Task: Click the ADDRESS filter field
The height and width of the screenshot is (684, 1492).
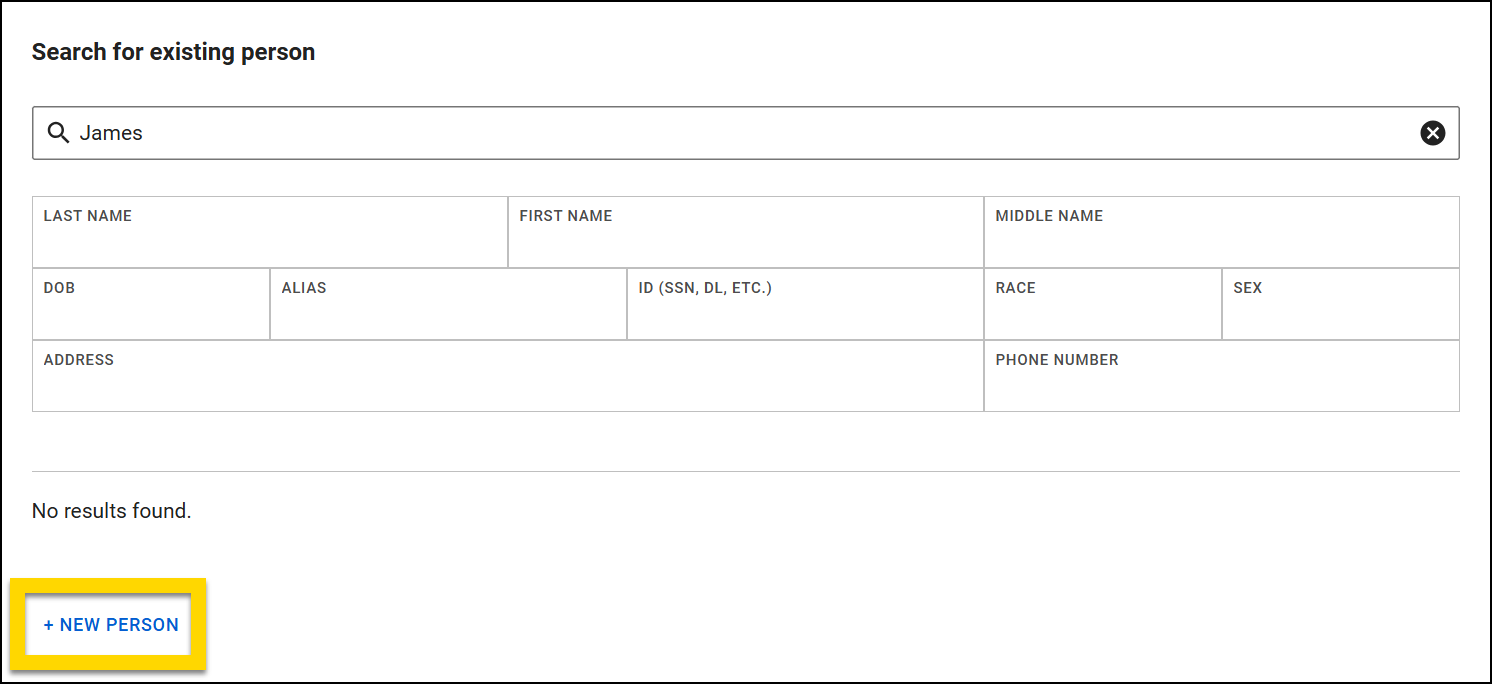Action: tap(507, 376)
